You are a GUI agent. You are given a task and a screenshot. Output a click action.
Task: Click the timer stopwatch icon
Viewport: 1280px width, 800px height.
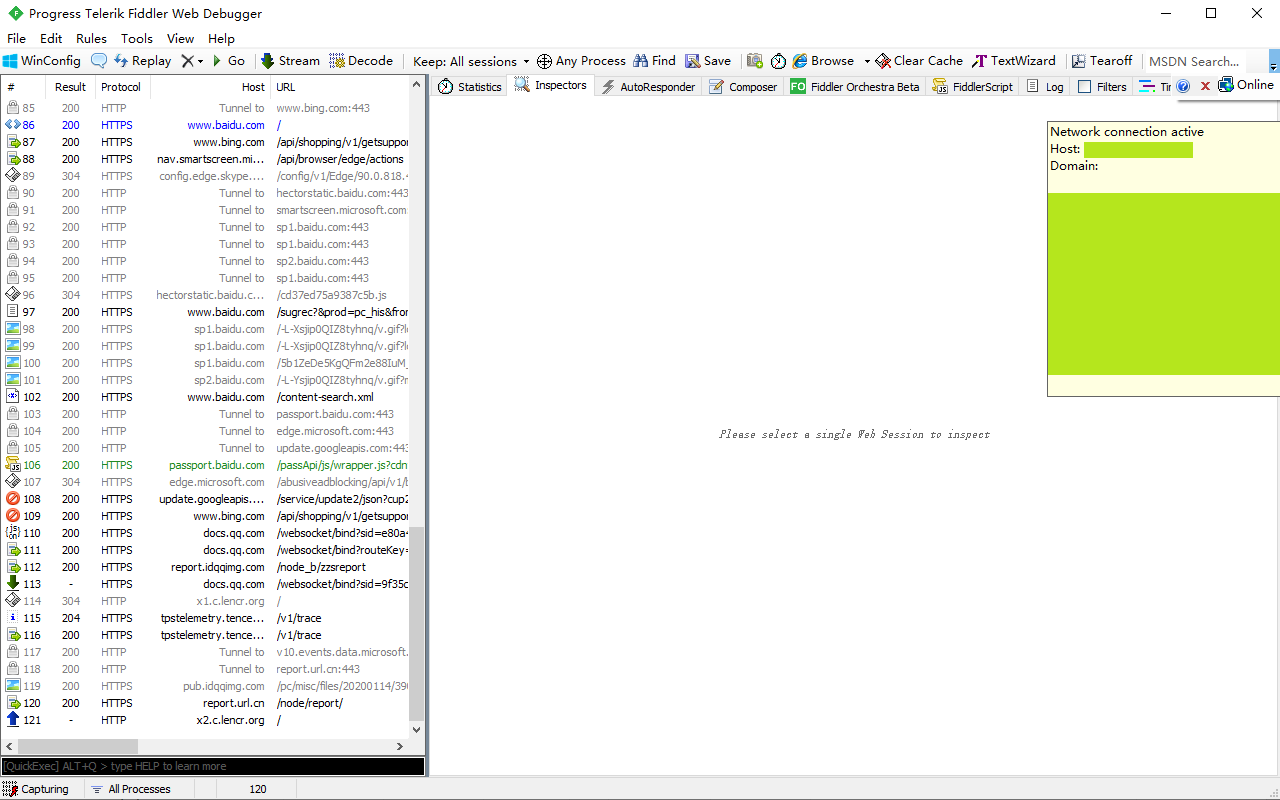click(x=778, y=61)
